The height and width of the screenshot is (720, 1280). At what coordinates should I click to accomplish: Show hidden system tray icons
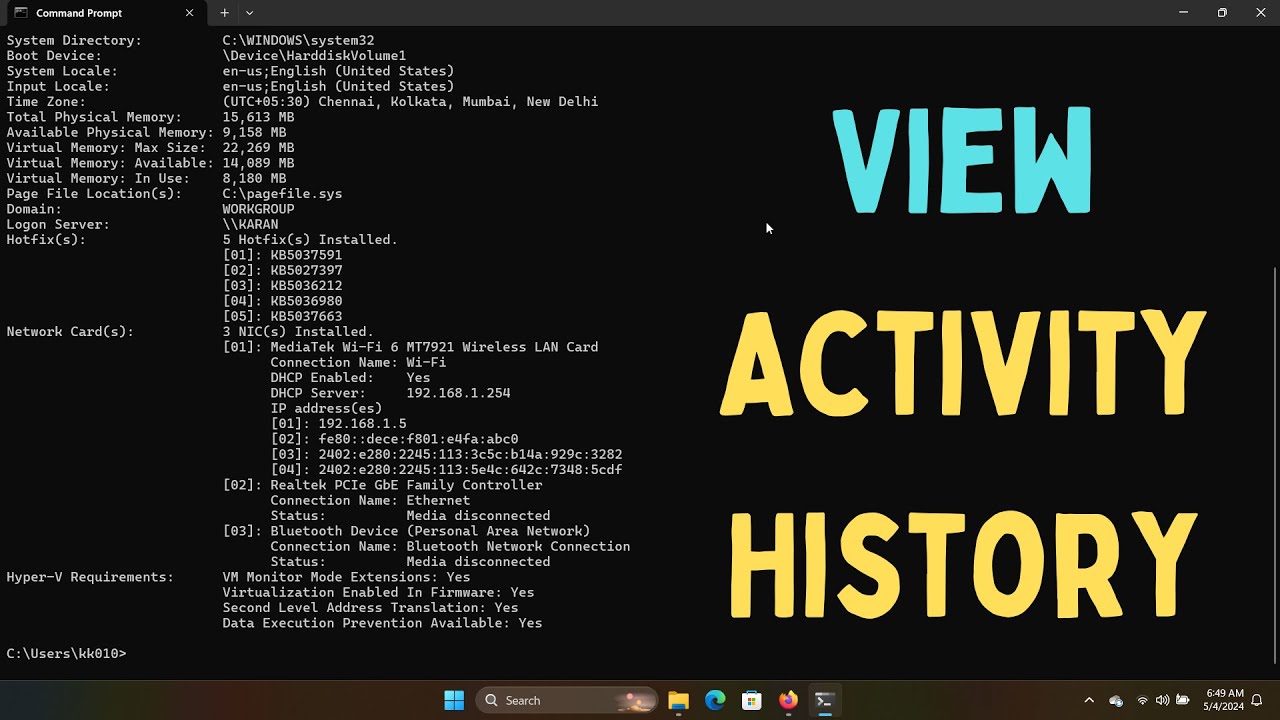pos(1089,700)
